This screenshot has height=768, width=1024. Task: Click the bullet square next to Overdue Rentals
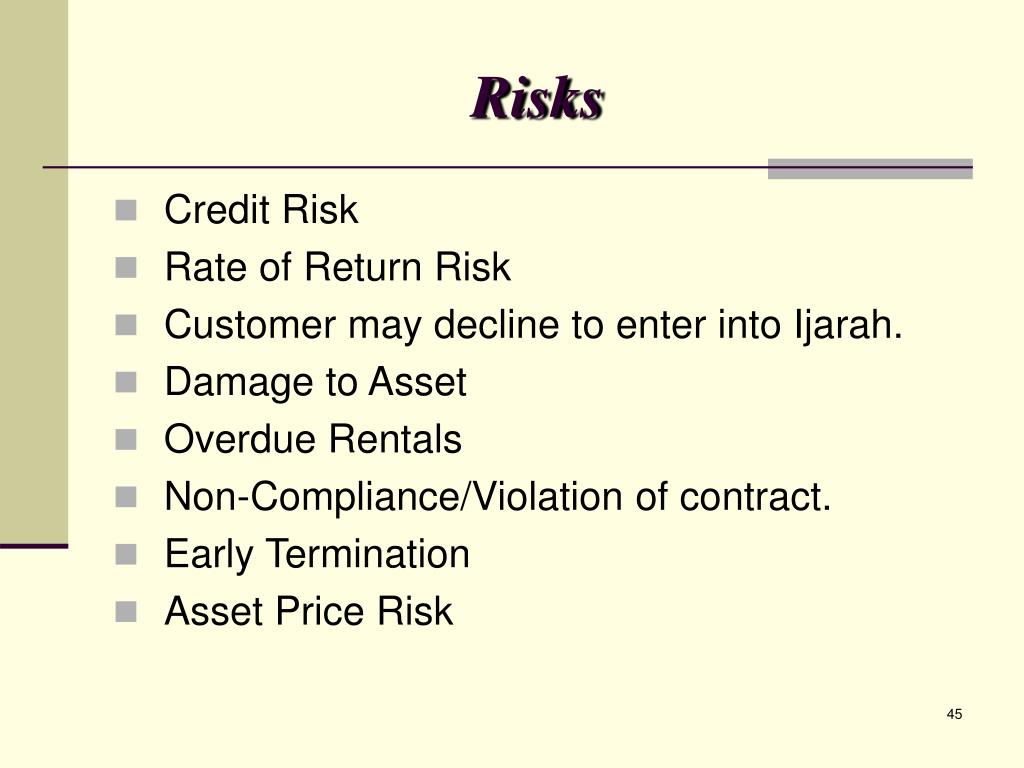(126, 440)
